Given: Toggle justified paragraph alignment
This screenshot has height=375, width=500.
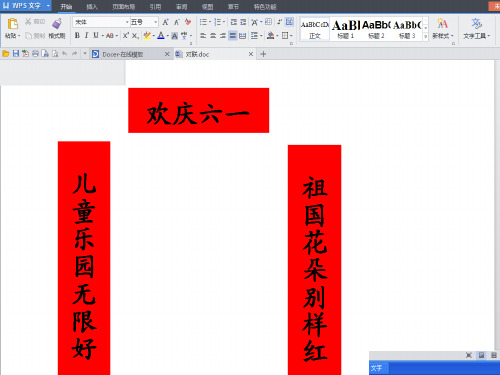Looking at the screenshot, I should (233, 35).
